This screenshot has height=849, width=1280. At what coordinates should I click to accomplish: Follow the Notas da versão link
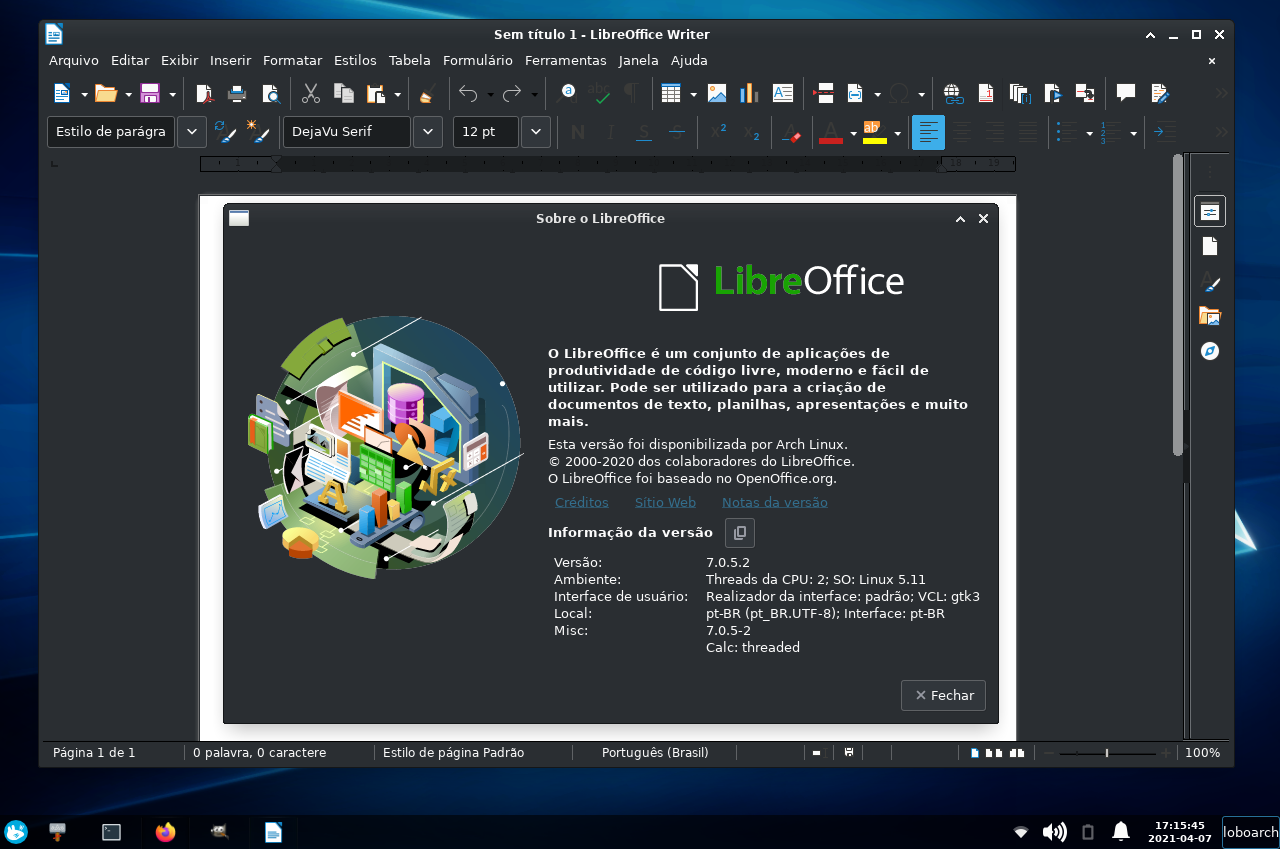click(x=774, y=502)
